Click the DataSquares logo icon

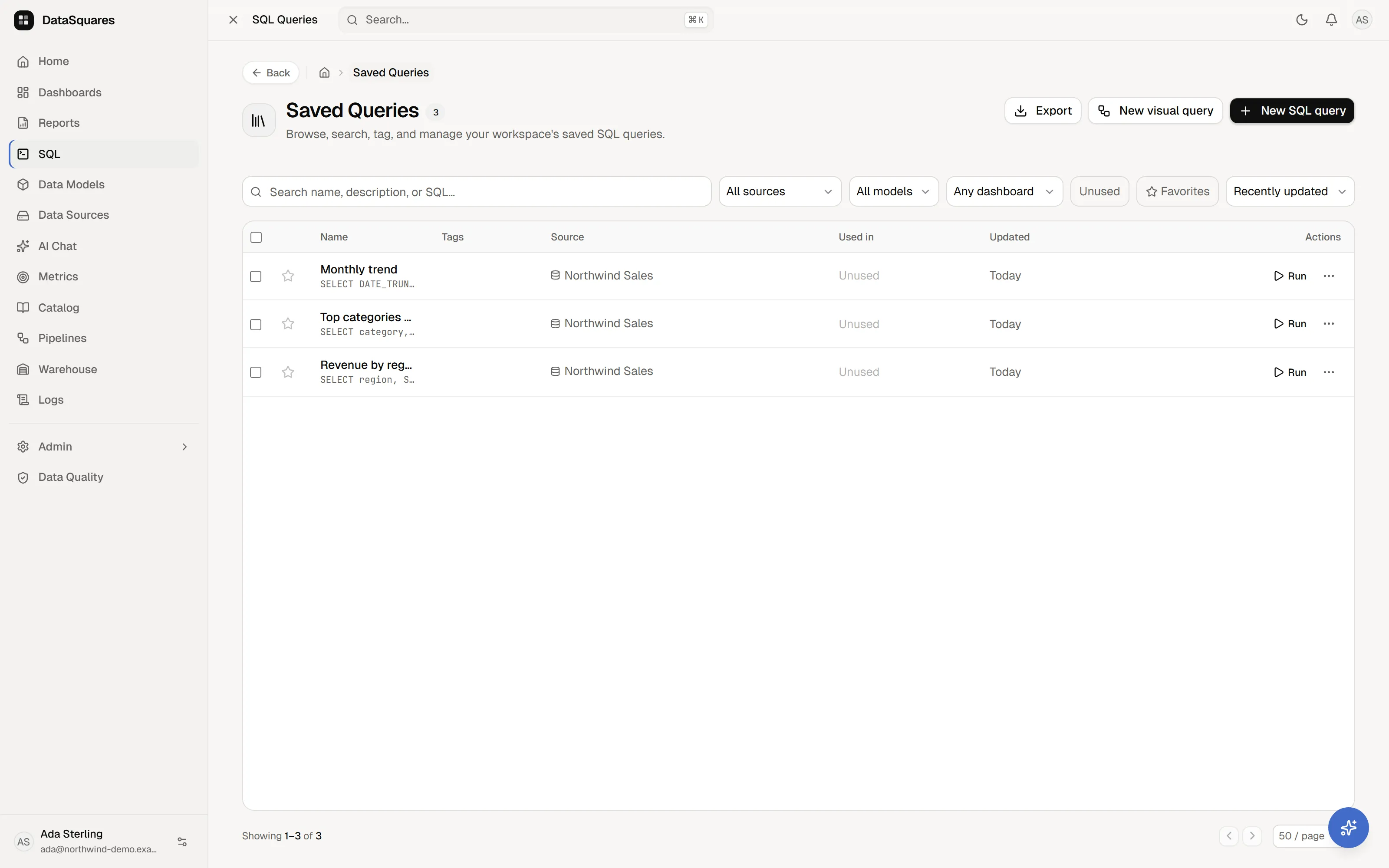coord(23,20)
